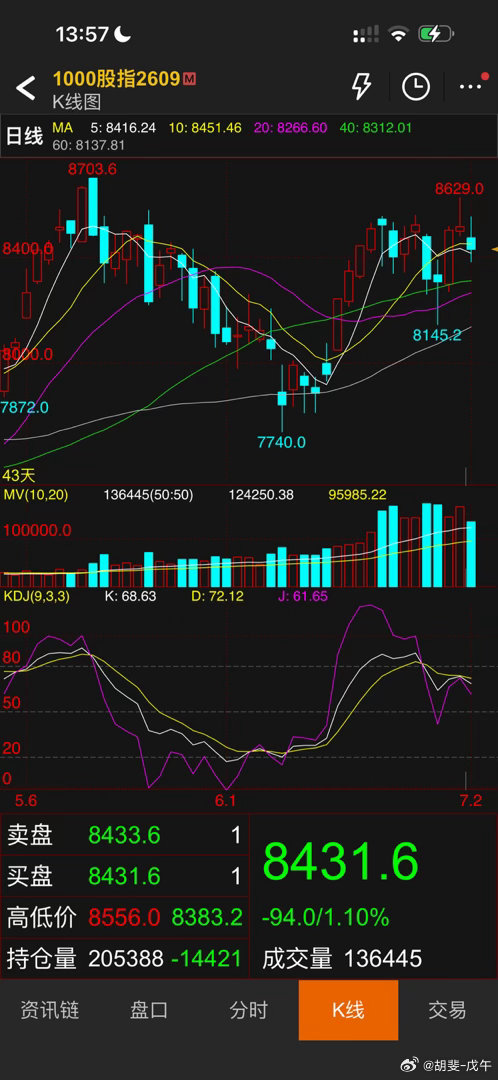Tap the 8145.2 low price label
498x1080 pixels.
[437, 335]
